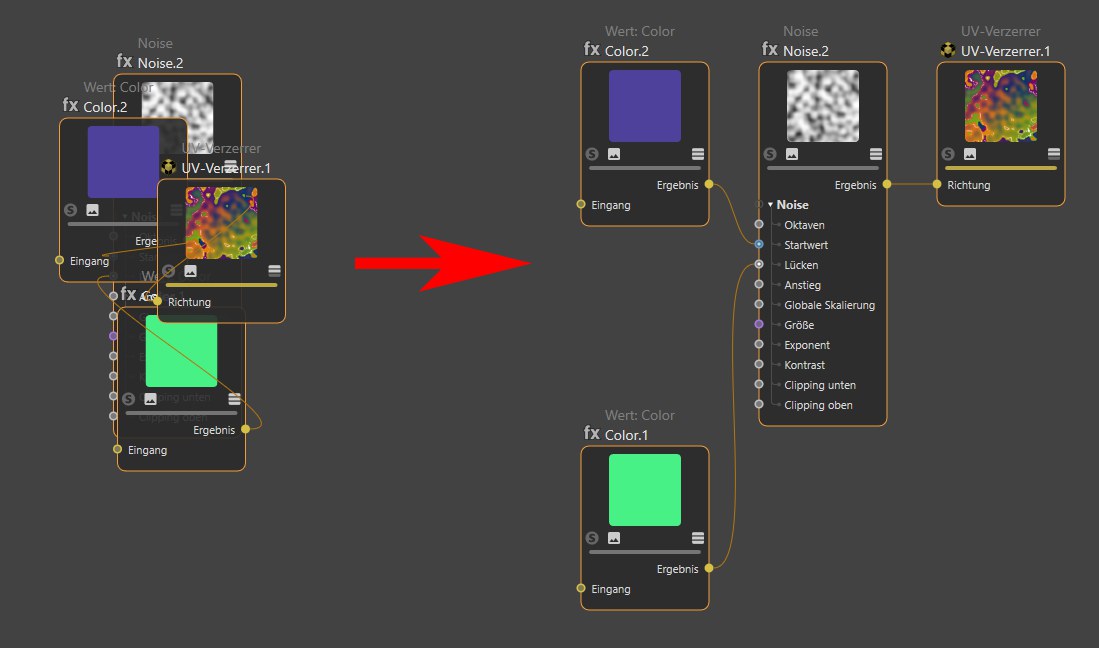The height and width of the screenshot is (648, 1099).
Task: Click the Richtung input on right-hand UV-Verzerrer.1
Action: [937, 184]
